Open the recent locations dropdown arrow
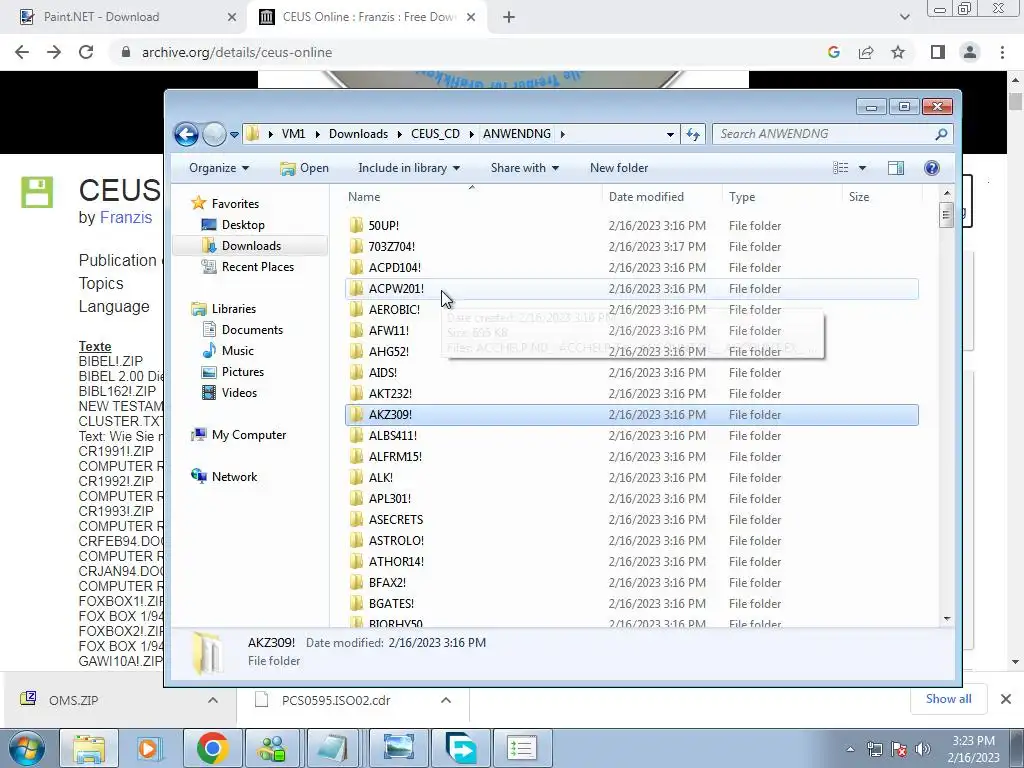This screenshot has height=768, width=1024. click(x=234, y=135)
